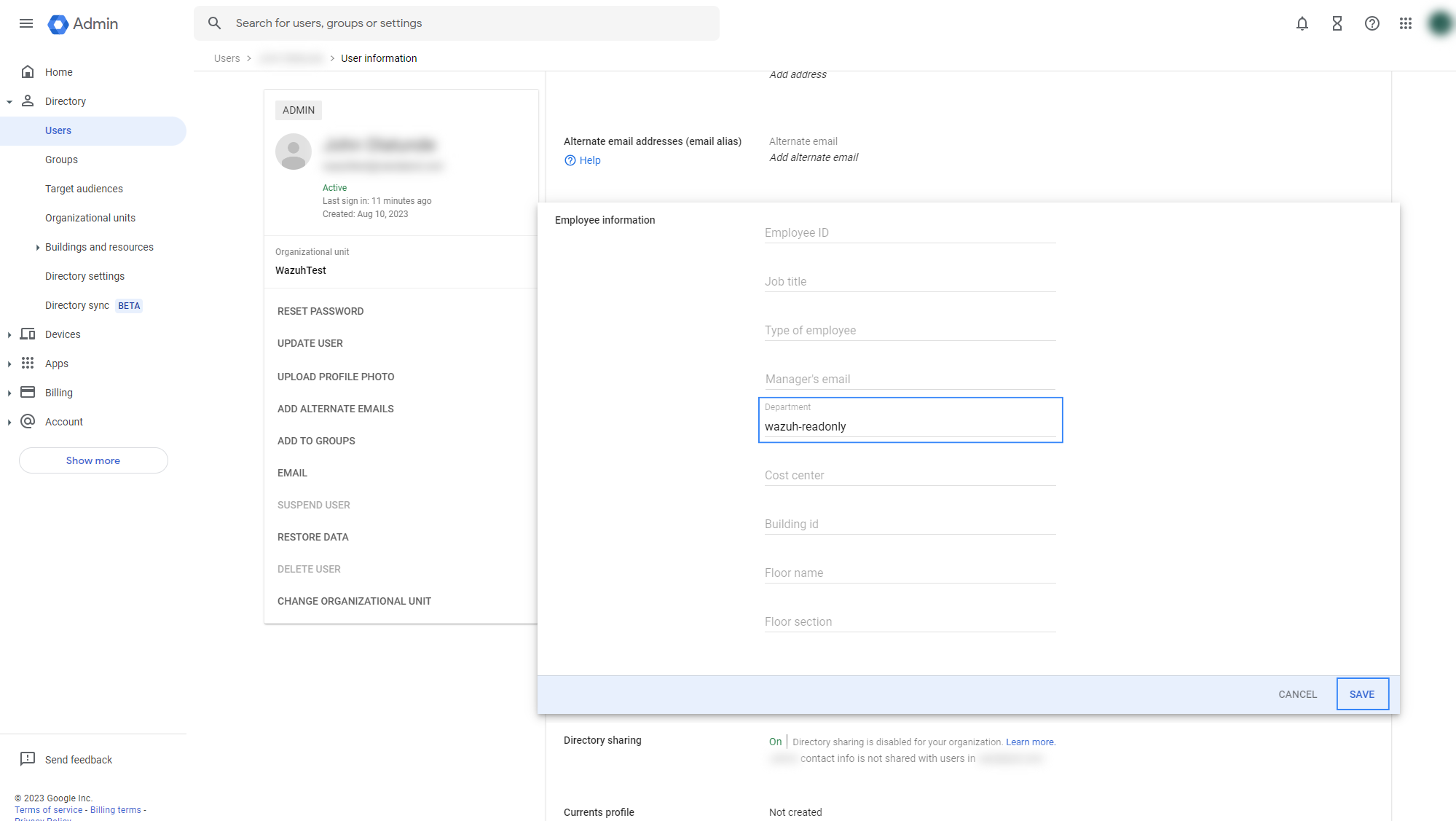Viewport: 1456px width, 821px height.
Task: Open the main hamburger menu
Action: click(26, 23)
